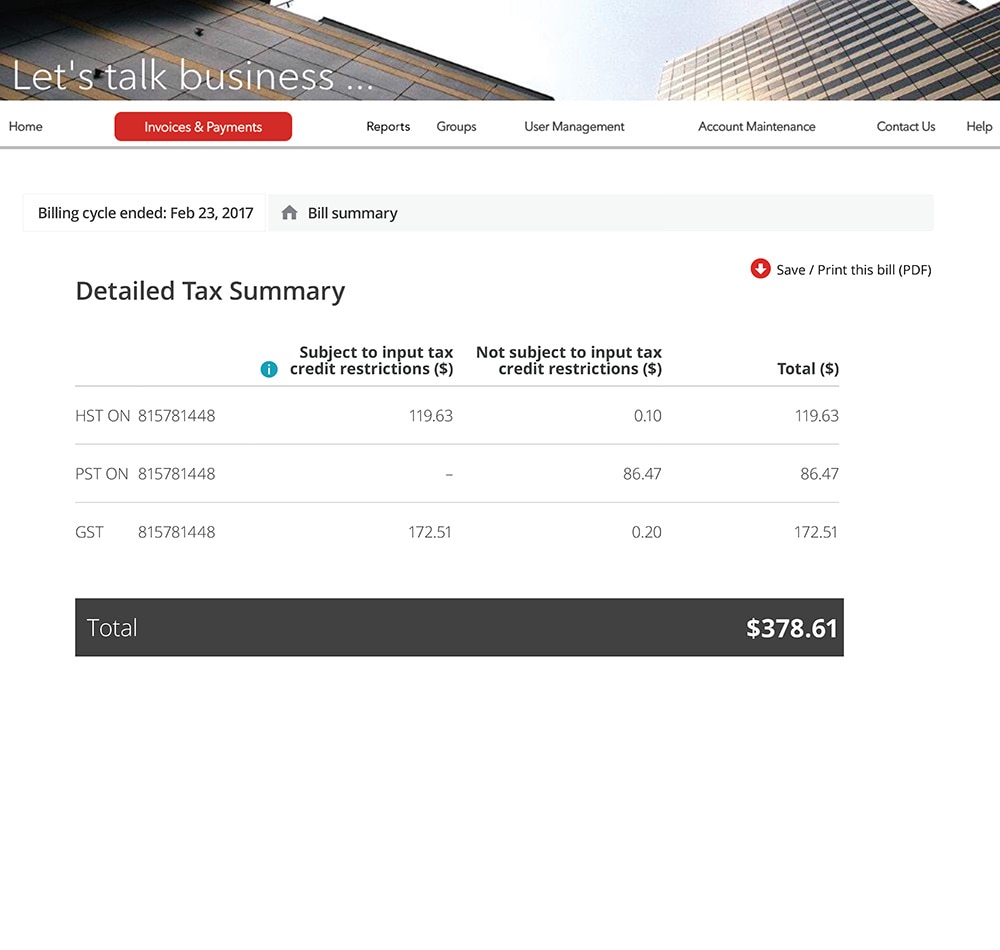Go to the Groups menu
This screenshot has width=1000, height=950.
click(x=457, y=126)
